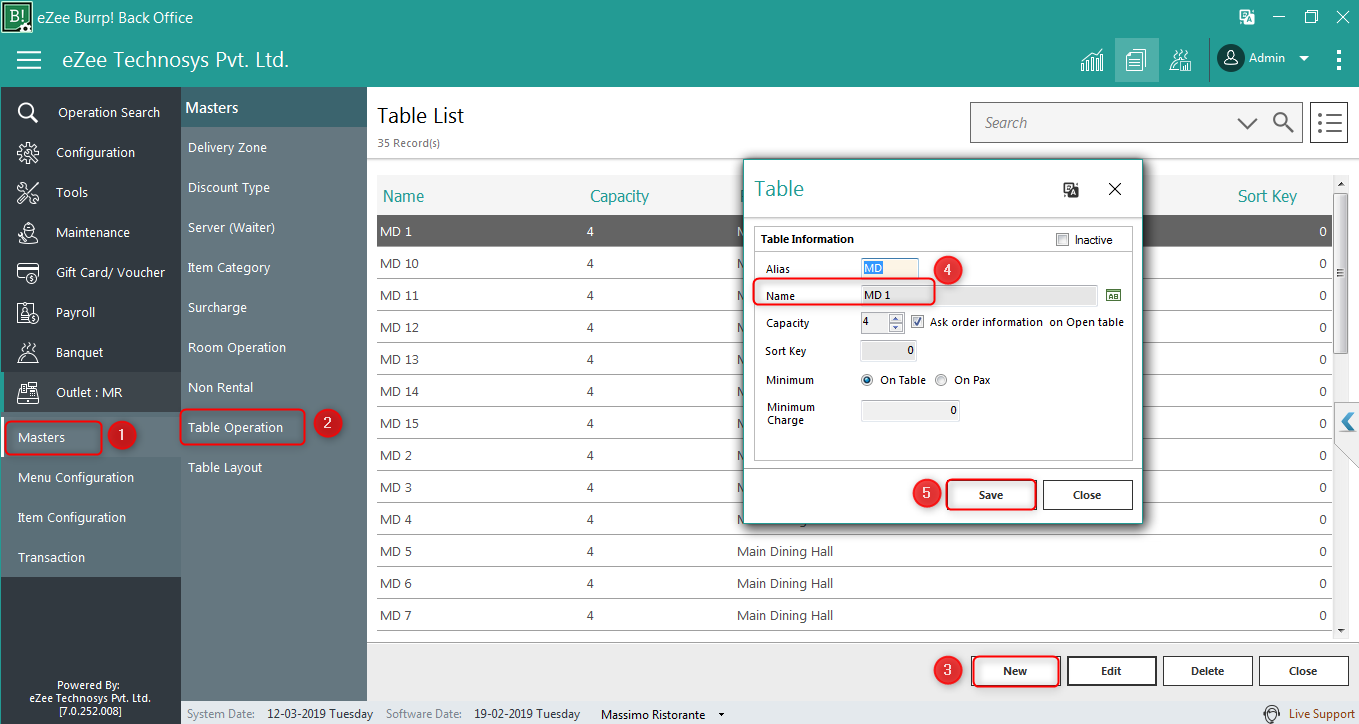
Task: Click the New button
Action: point(1015,671)
